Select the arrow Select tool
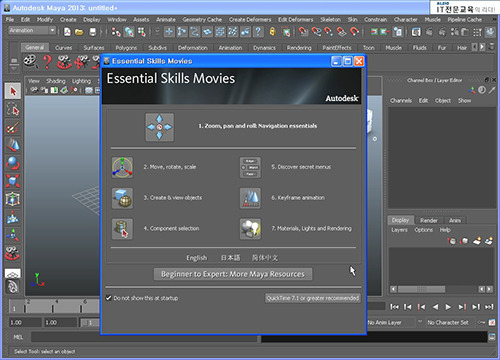The image size is (500, 360). pyautogui.click(x=13, y=91)
